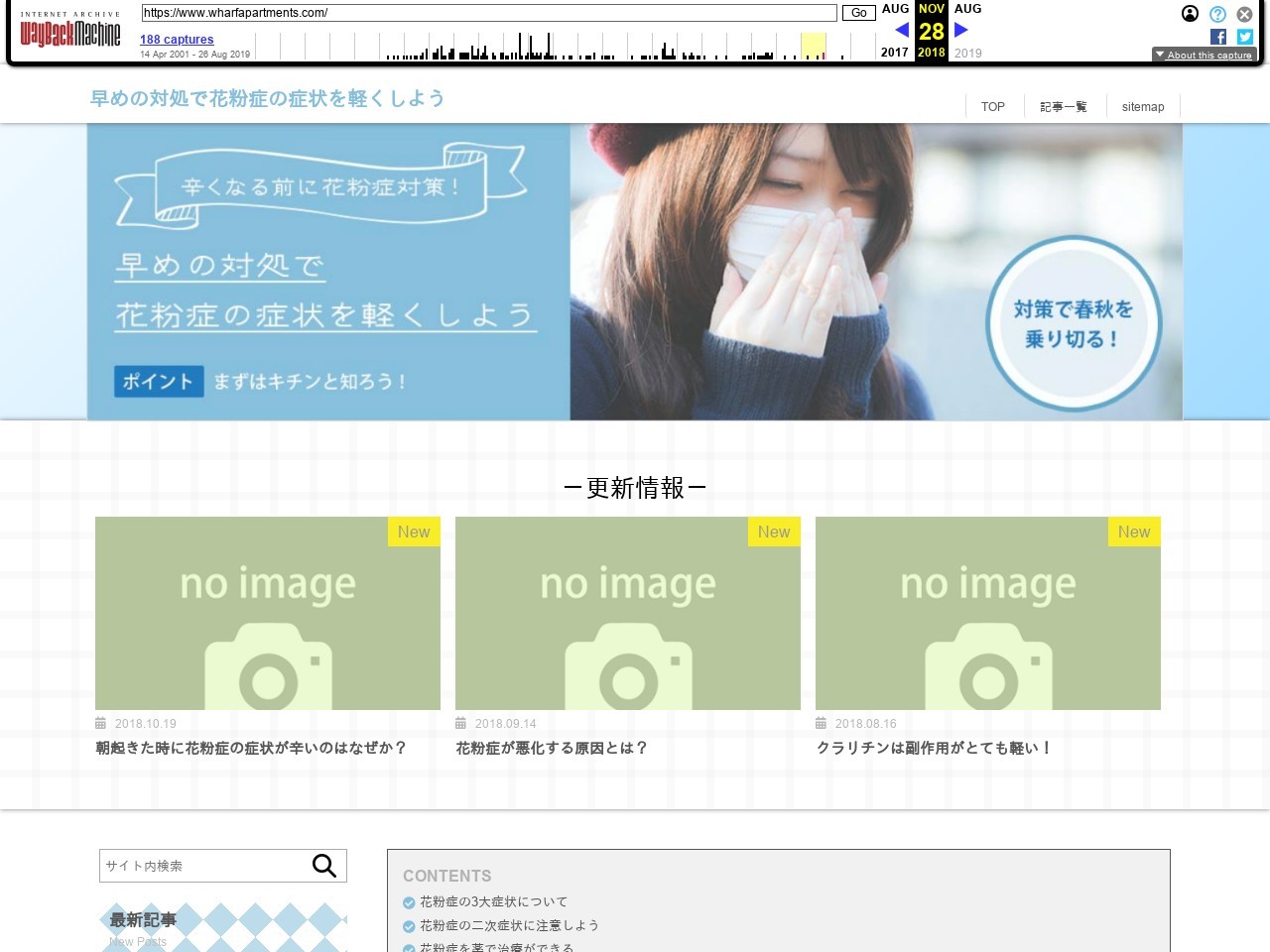
Task: Open the TOP menu item
Action: [992, 107]
